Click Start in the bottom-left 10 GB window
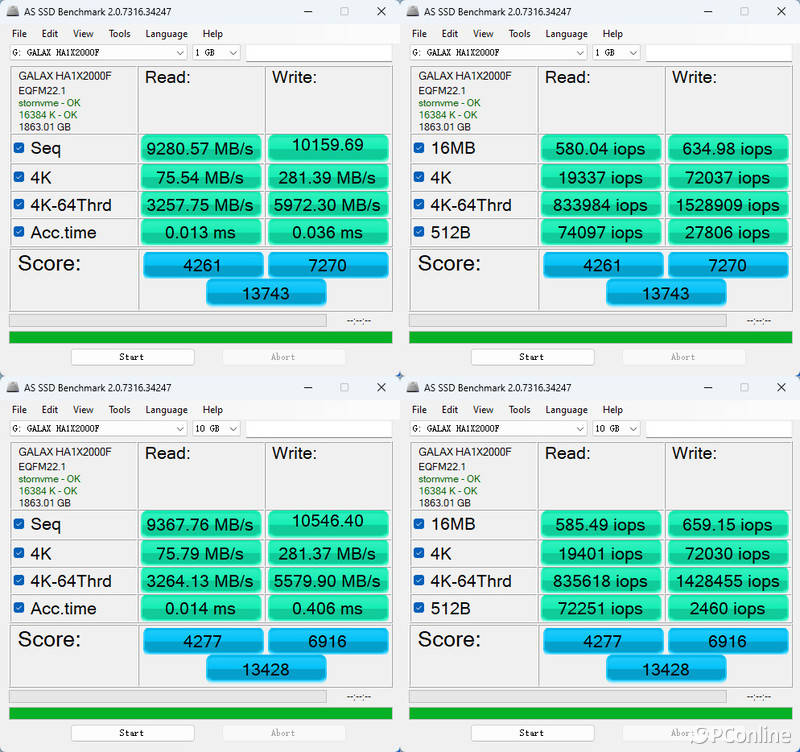Screen dimensions: 800x752 coord(132,732)
